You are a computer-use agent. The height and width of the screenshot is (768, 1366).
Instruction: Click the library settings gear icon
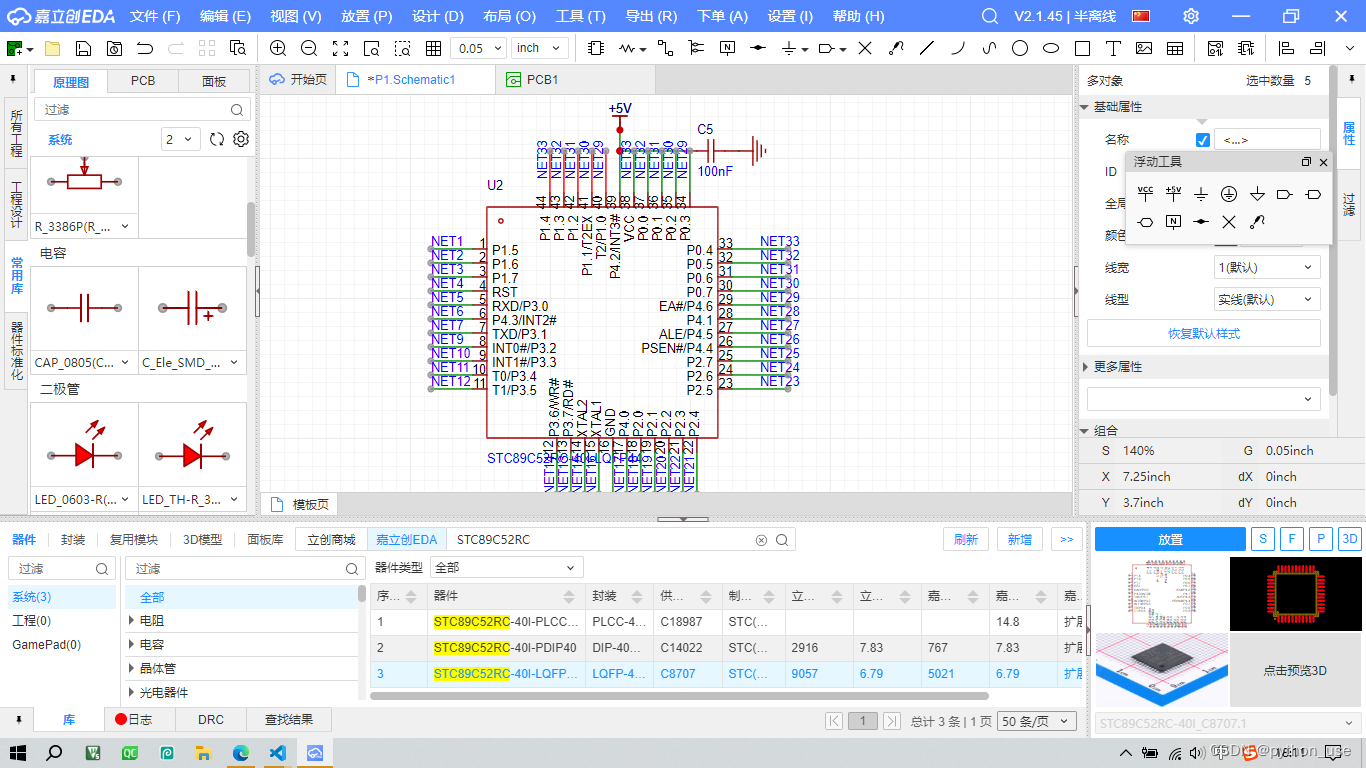[x=240, y=139]
